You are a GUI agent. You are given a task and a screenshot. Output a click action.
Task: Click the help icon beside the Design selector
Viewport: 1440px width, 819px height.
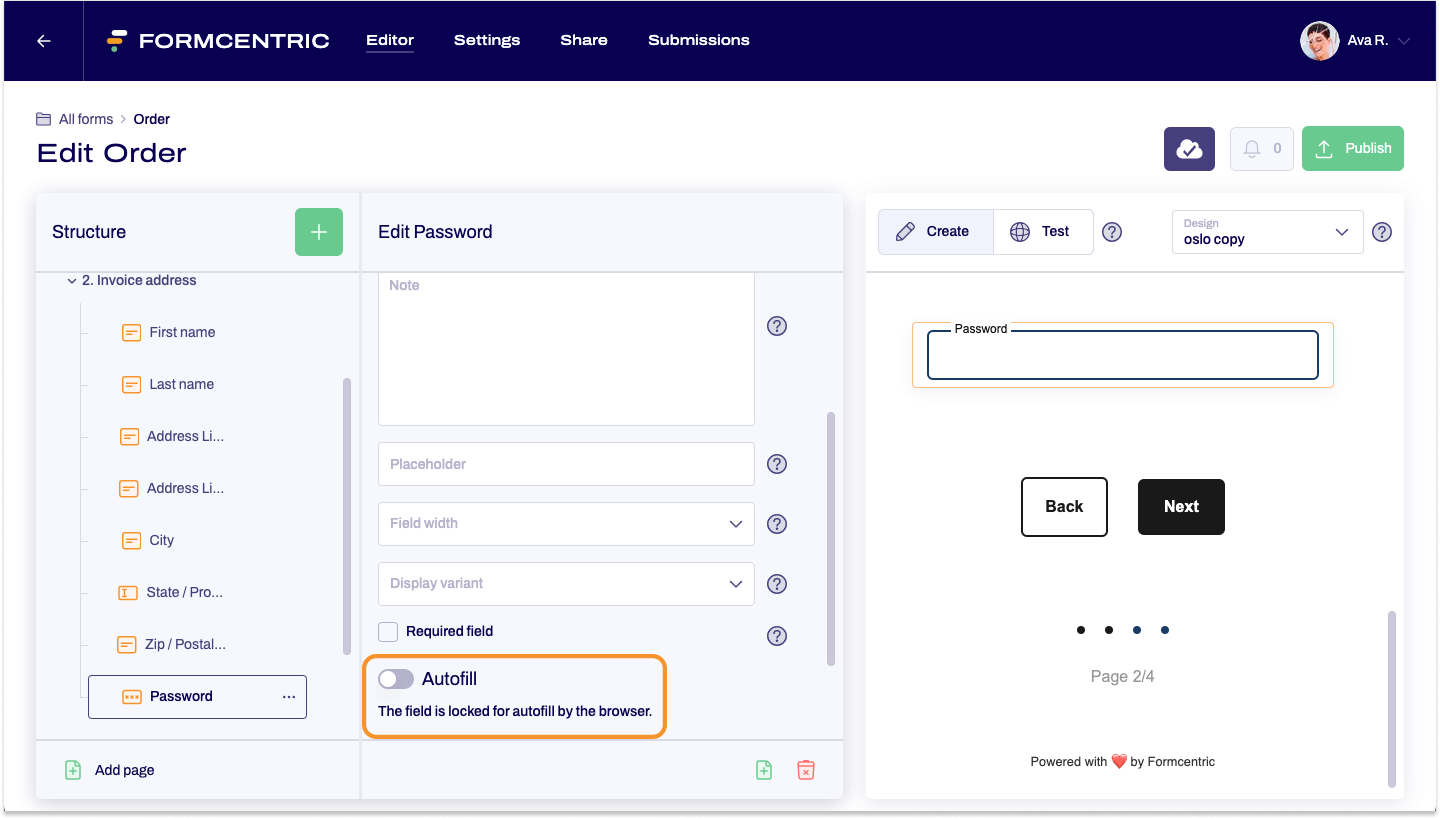pyautogui.click(x=1382, y=231)
